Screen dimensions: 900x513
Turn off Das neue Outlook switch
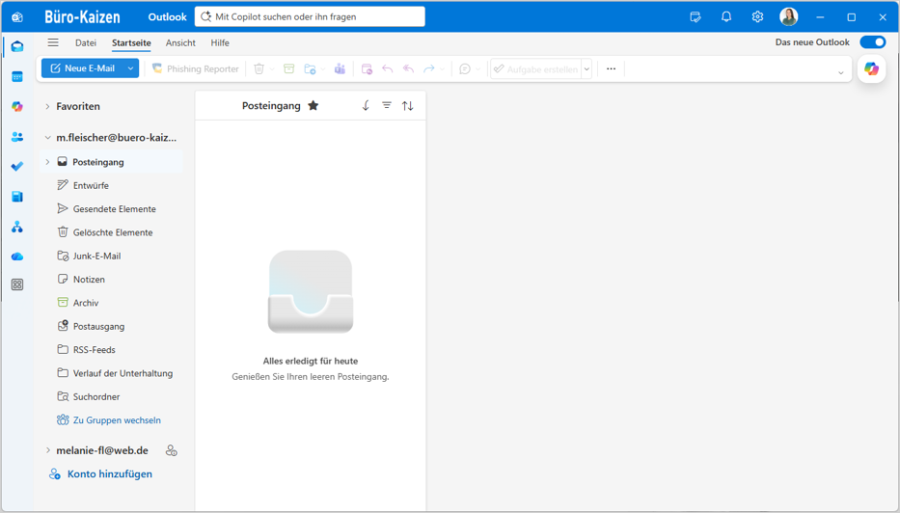tap(872, 42)
